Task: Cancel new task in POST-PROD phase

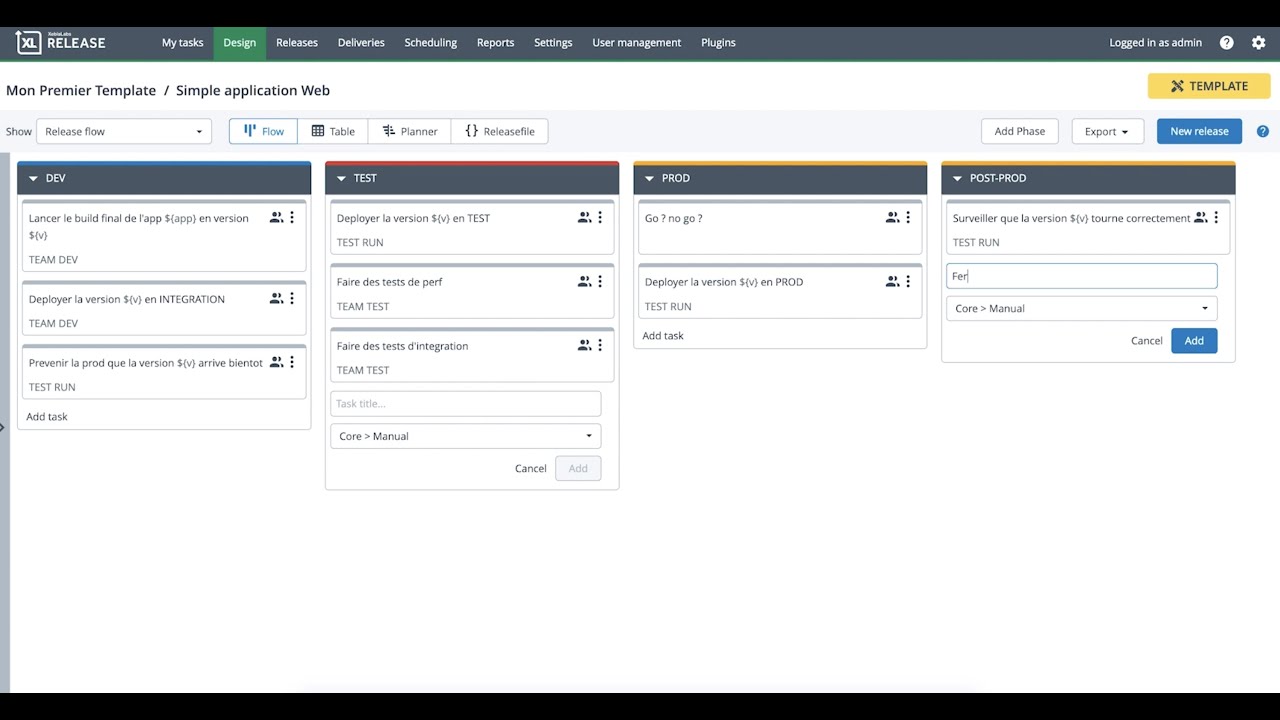Action: (x=1146, y=341)
